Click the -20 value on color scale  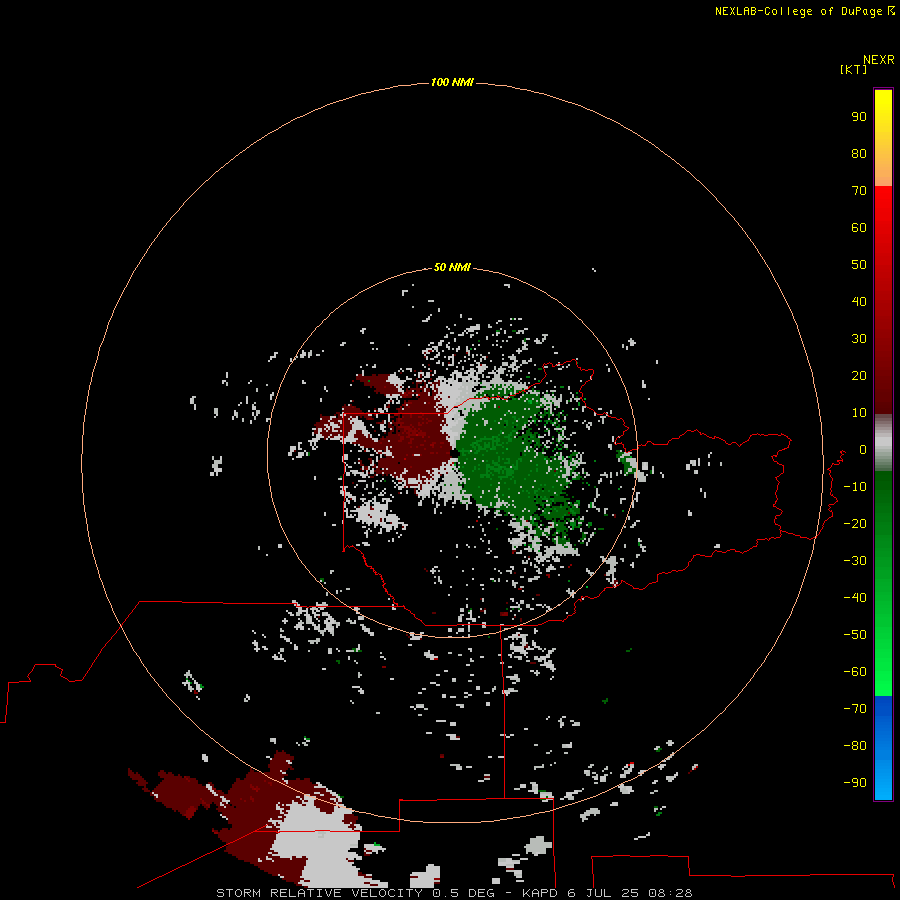tap(855, 523)
